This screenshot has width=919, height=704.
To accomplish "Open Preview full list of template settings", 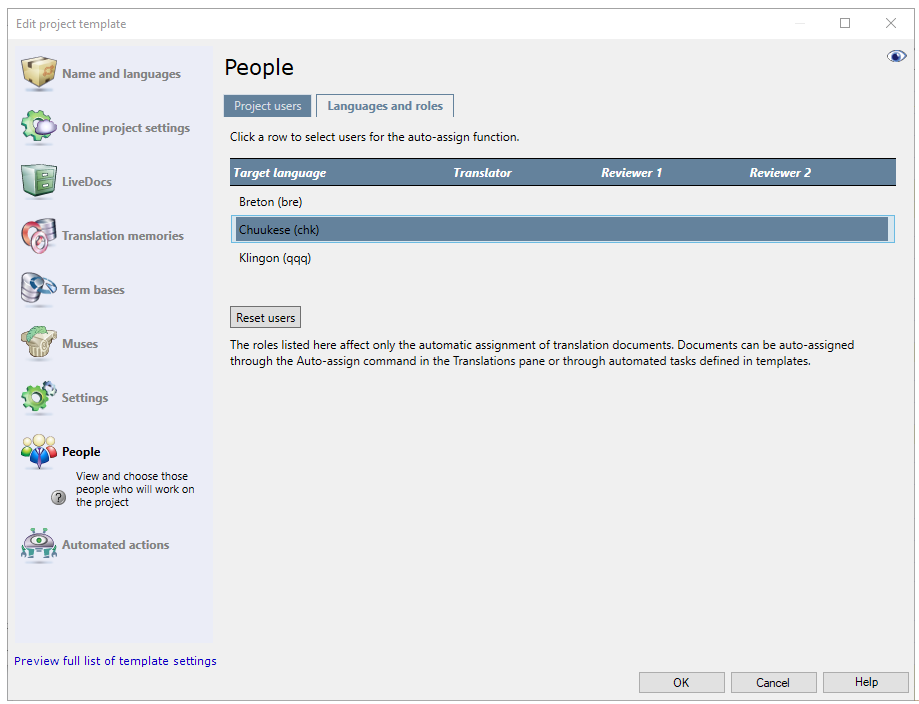I will coord(114,661).
